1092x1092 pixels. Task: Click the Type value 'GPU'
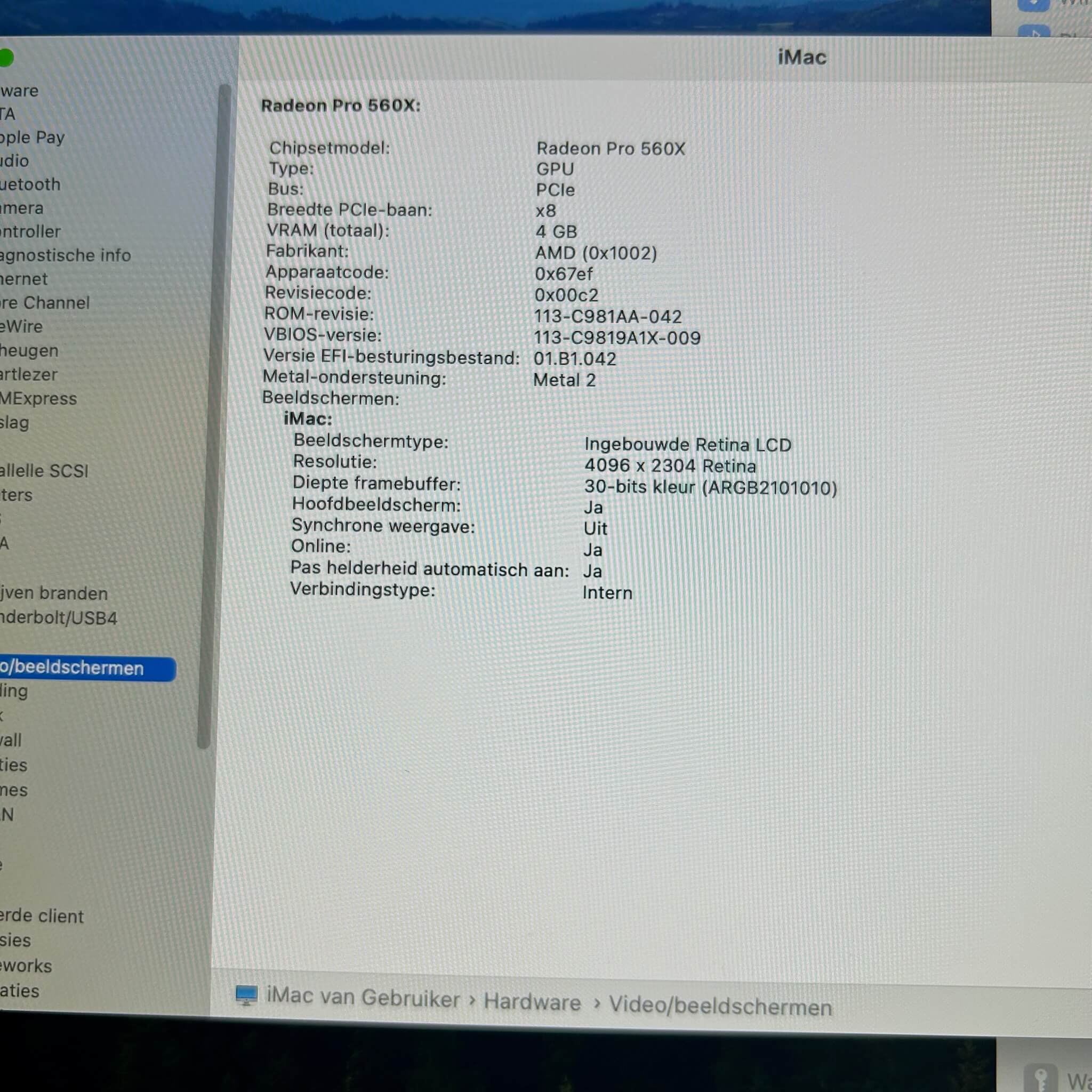pyautogui.click(x=555, y=169)
